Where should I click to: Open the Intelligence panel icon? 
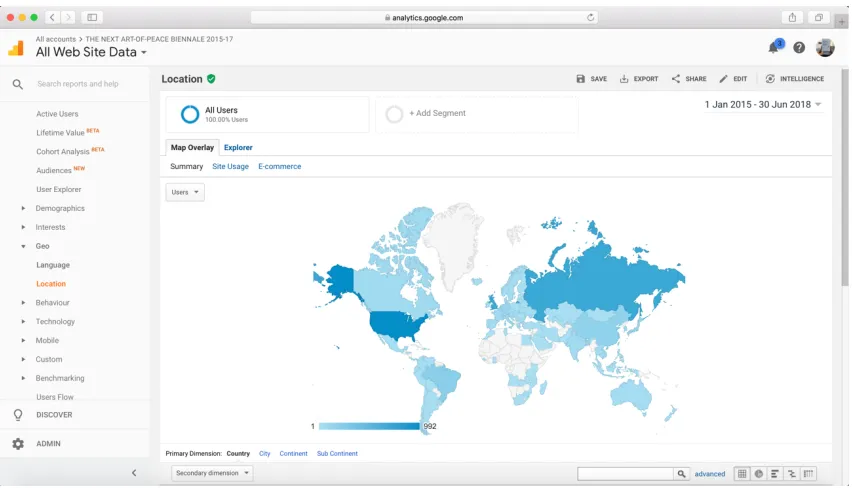pyautogui.click(x=770, y=79)
